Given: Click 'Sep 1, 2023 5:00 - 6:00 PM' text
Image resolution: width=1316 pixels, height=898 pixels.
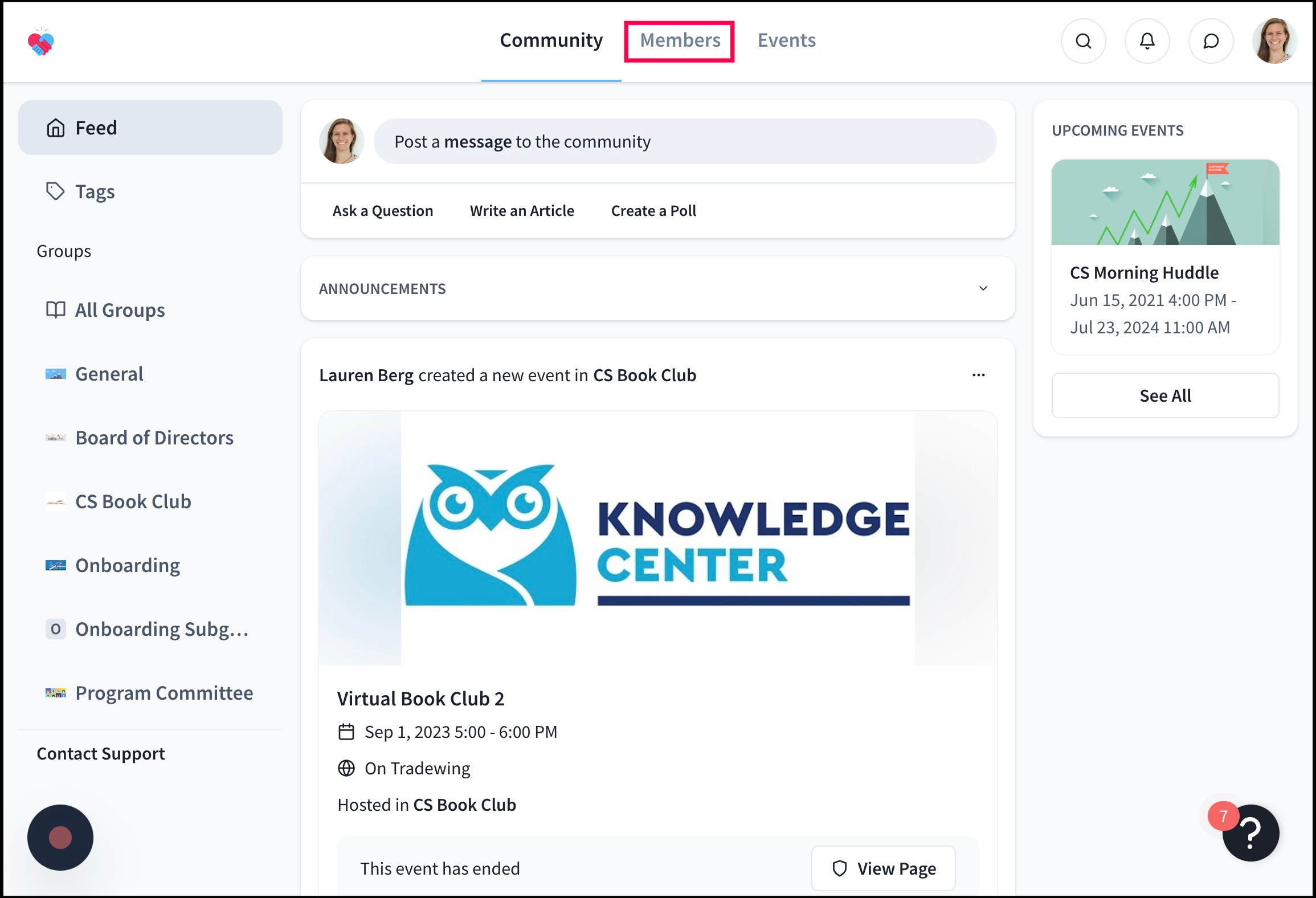Looking at the screenshot, I should tap(461, 732).
